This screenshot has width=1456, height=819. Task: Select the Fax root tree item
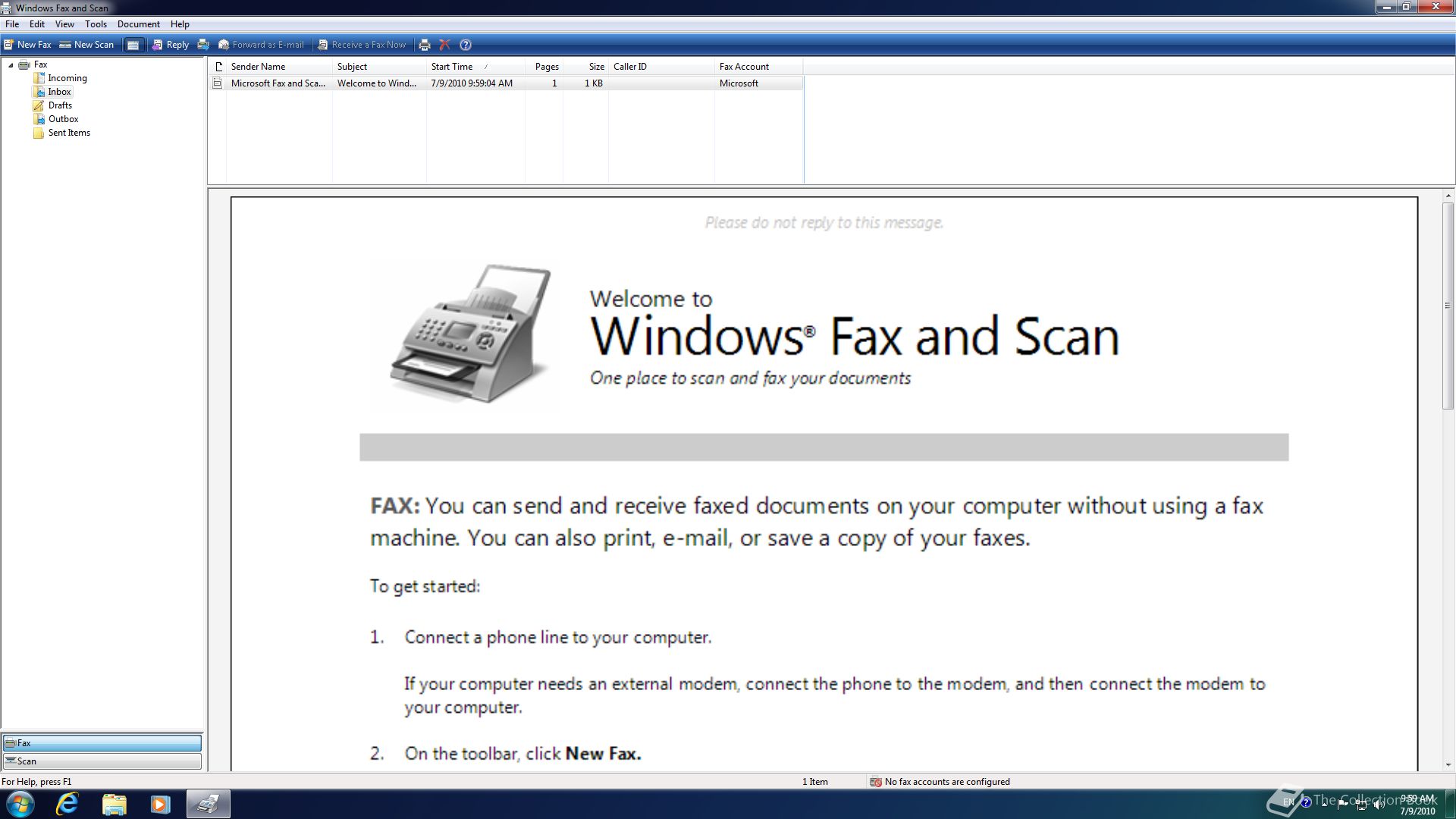40,64
